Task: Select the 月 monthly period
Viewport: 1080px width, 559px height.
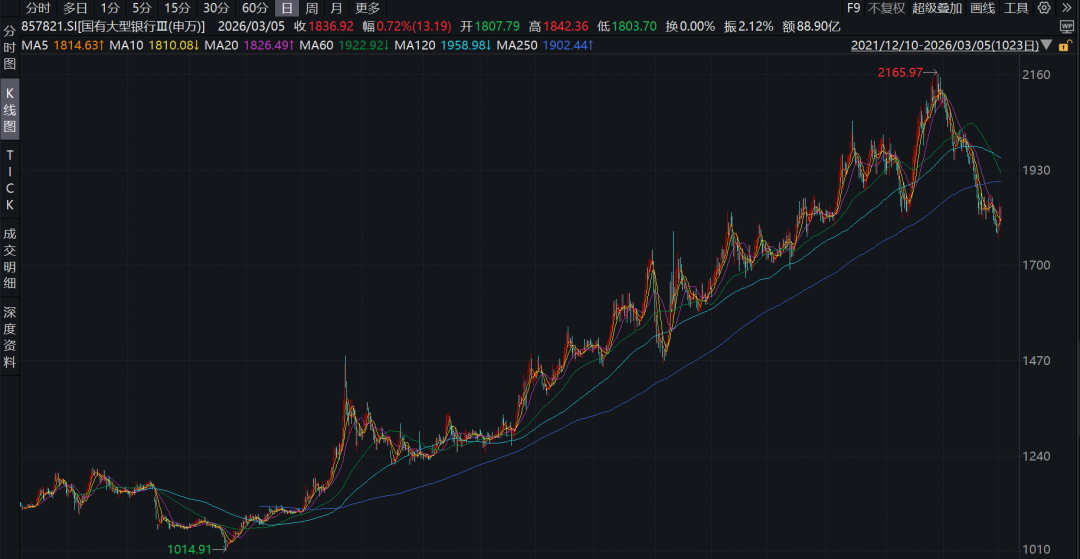Action: click(337, 8)
